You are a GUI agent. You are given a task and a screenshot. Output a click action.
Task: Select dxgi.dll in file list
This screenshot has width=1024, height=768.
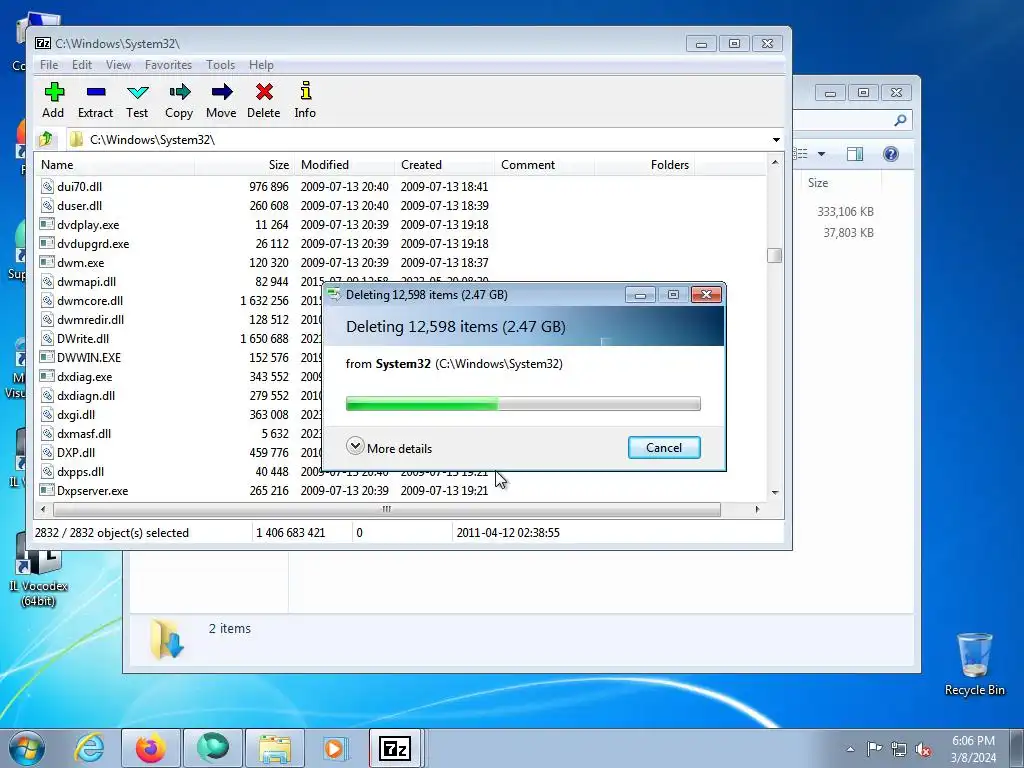76,415
